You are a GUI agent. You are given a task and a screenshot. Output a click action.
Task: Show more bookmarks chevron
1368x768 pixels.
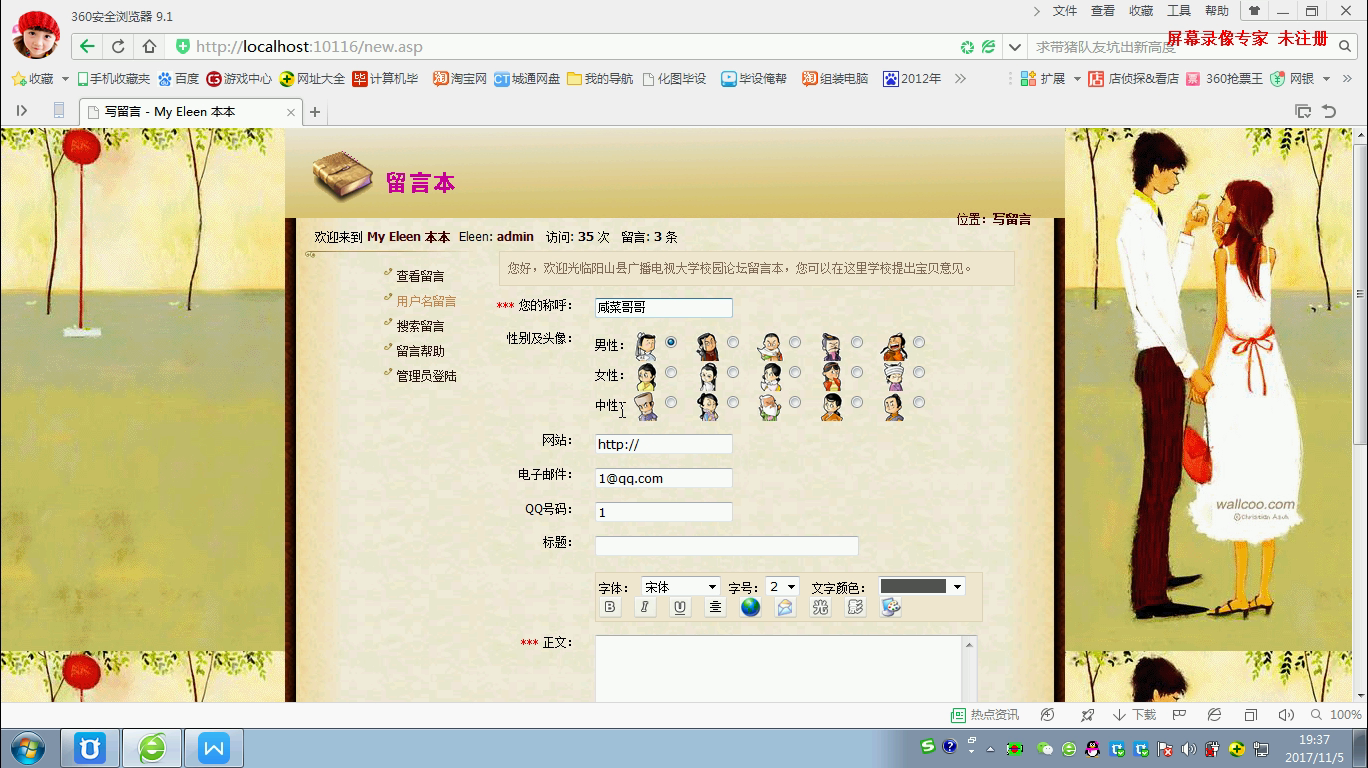click(x=960, y=78)
